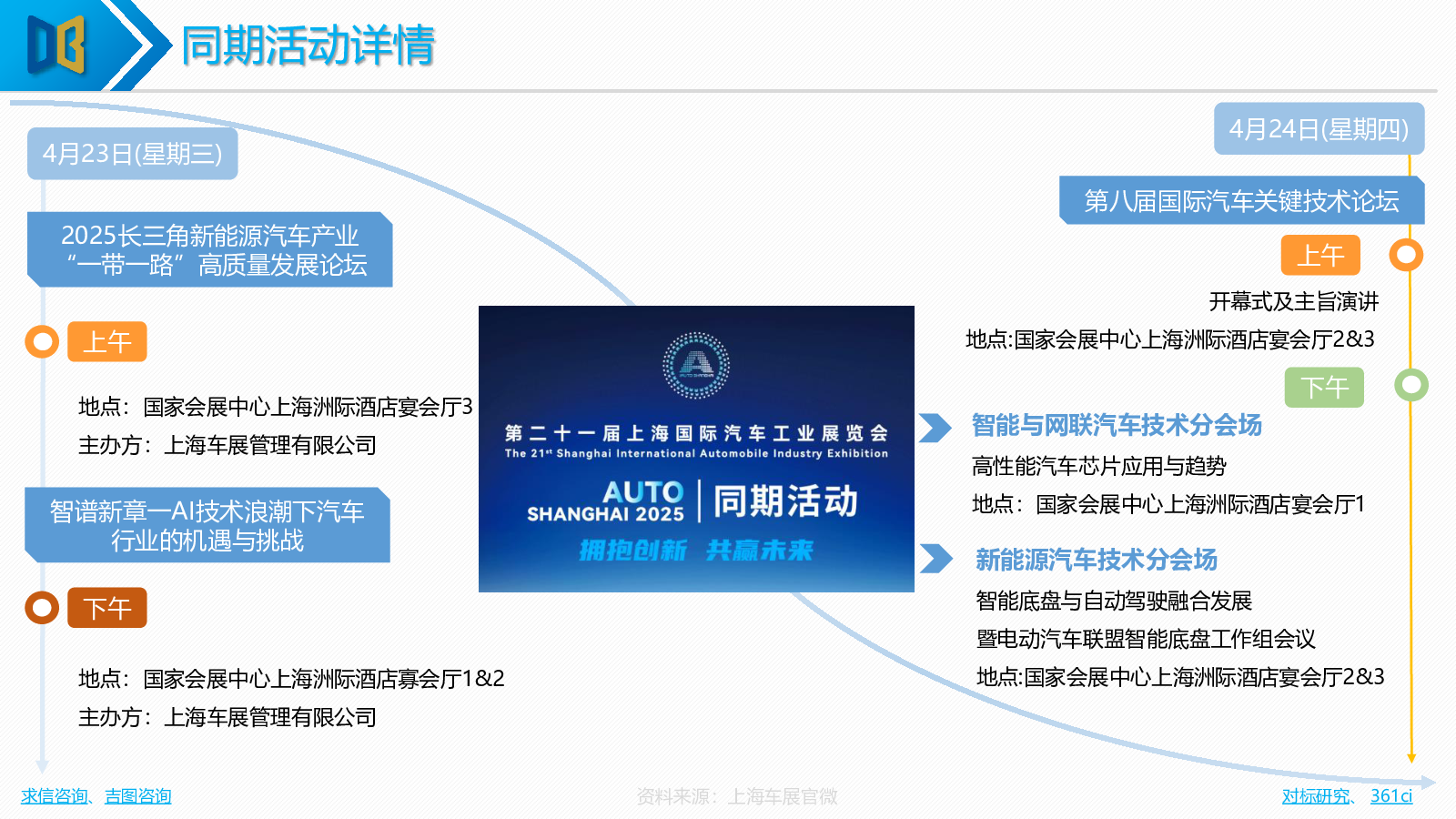1456x819 pixels.
Task: Click text 地点：国家会展中心上海洲际酒店宴会厅3
Action: (x=275, y=407)
